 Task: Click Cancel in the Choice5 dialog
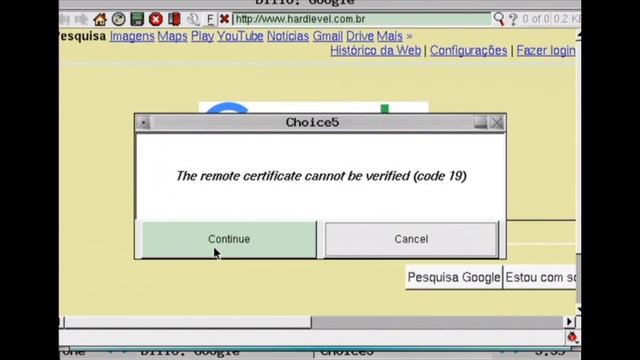pos(411,239)
